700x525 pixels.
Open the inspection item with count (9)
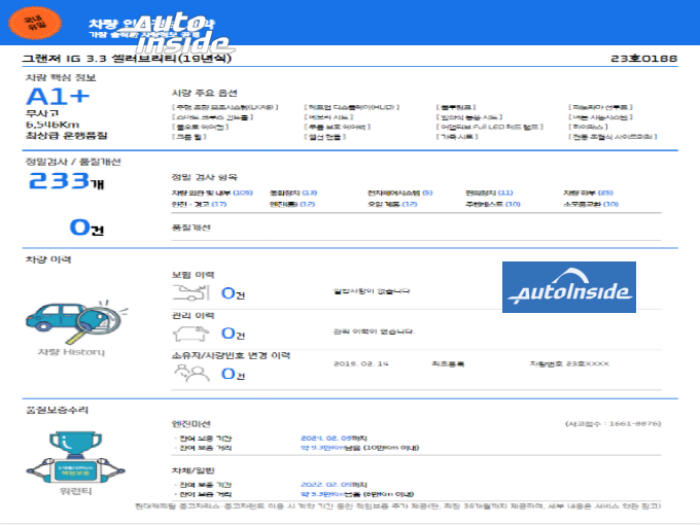point(400,193)
